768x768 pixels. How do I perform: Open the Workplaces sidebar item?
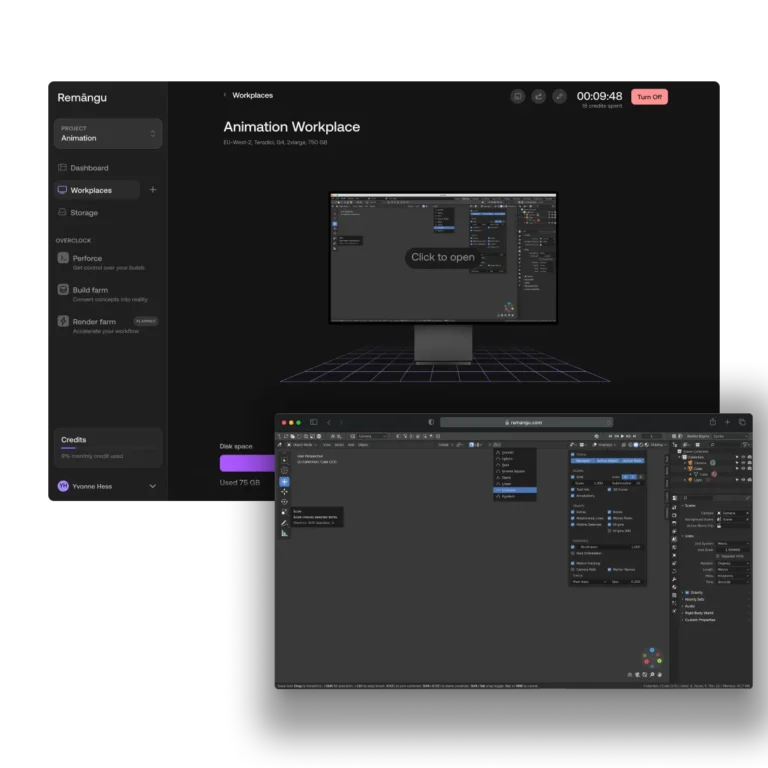click(x=91, y=190)
